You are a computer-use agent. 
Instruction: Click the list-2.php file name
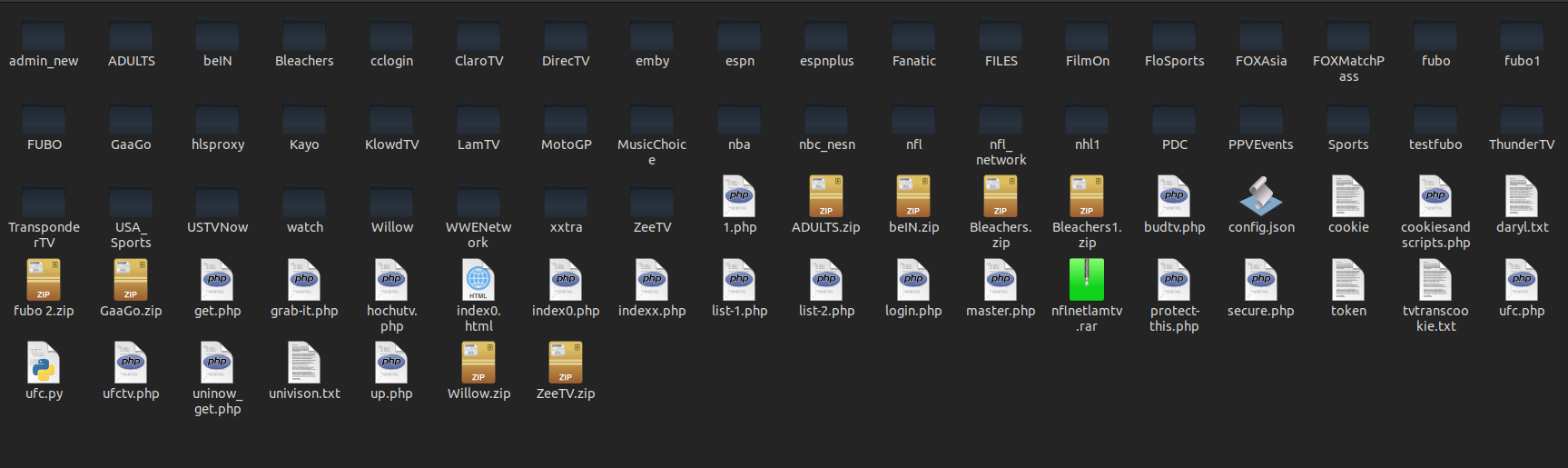pos(826,311)
